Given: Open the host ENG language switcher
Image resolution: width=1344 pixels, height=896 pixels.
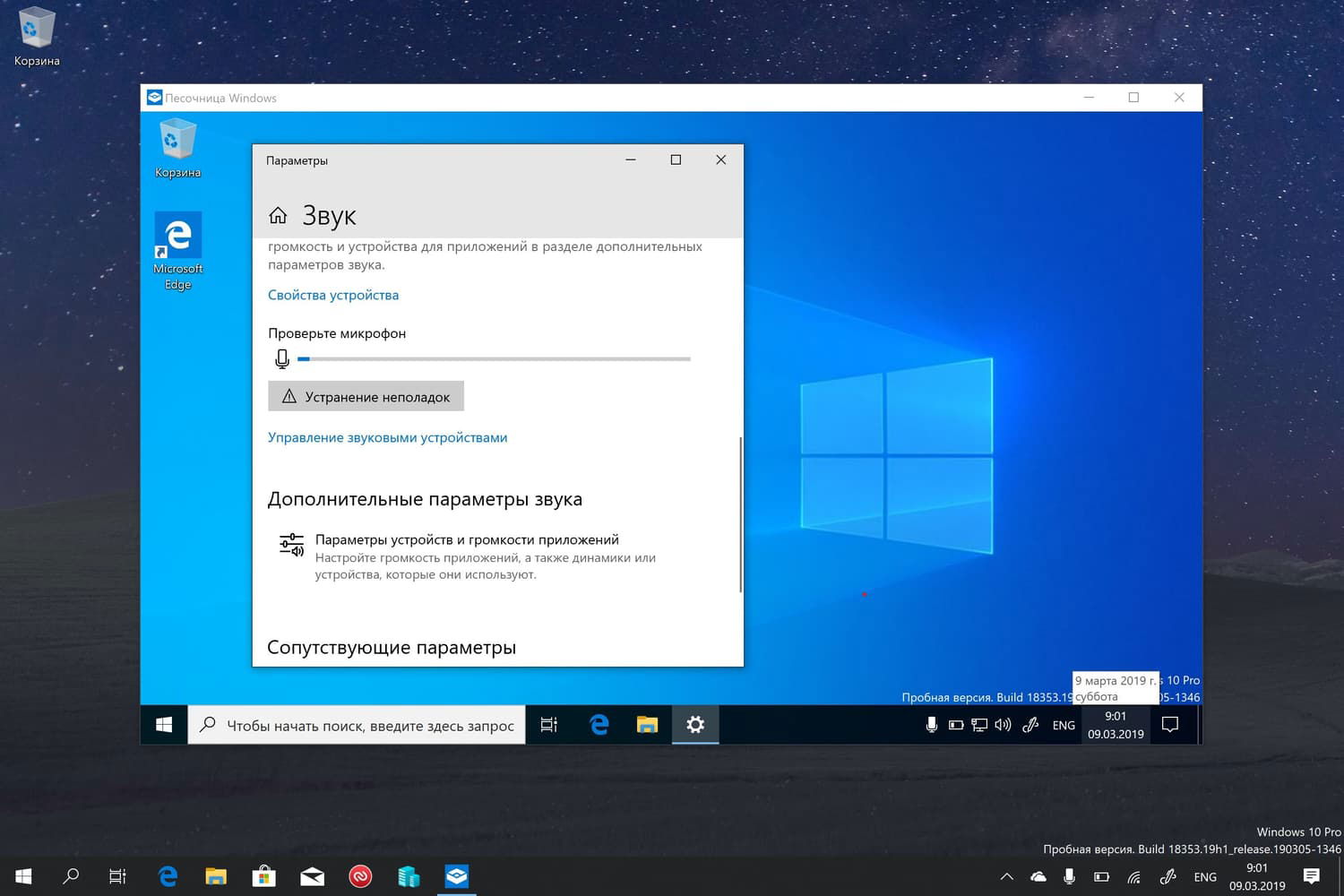Looking at the screenshot, I should pyautogui.click(x=1205, y=876).
